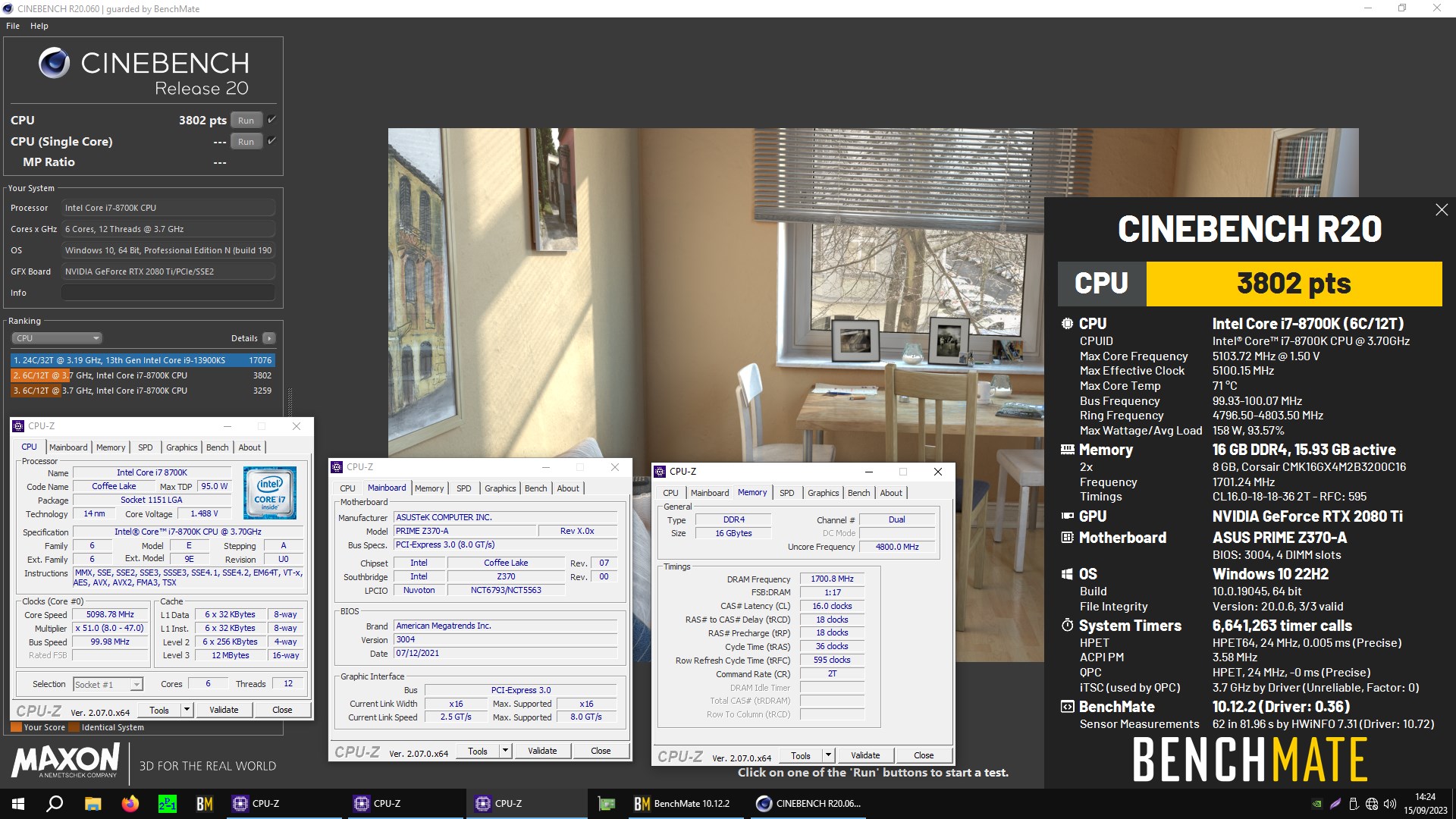Click the Processor field showing Intel Core i7-8700K
This screenshot has height=819, width=1456.
[168, 208]
